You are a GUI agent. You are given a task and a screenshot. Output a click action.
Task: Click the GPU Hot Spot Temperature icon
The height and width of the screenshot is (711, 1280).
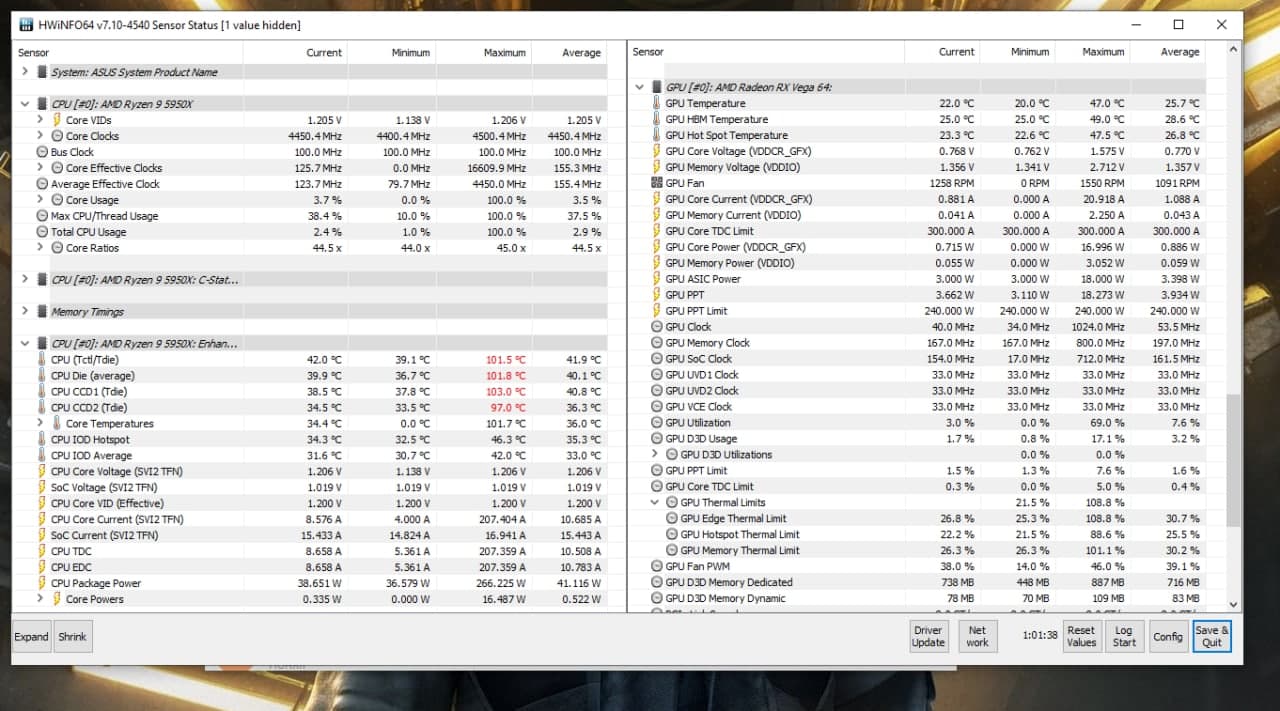656,135
